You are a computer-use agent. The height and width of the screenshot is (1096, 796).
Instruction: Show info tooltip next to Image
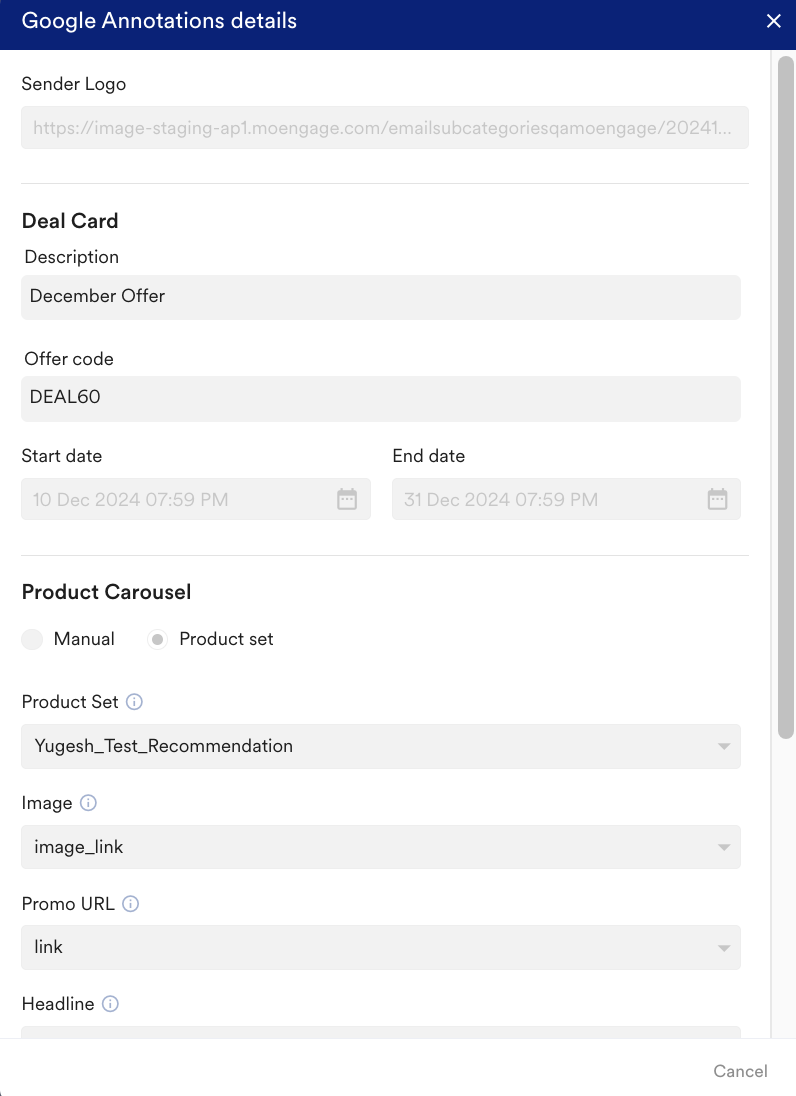tap(88, 803)
